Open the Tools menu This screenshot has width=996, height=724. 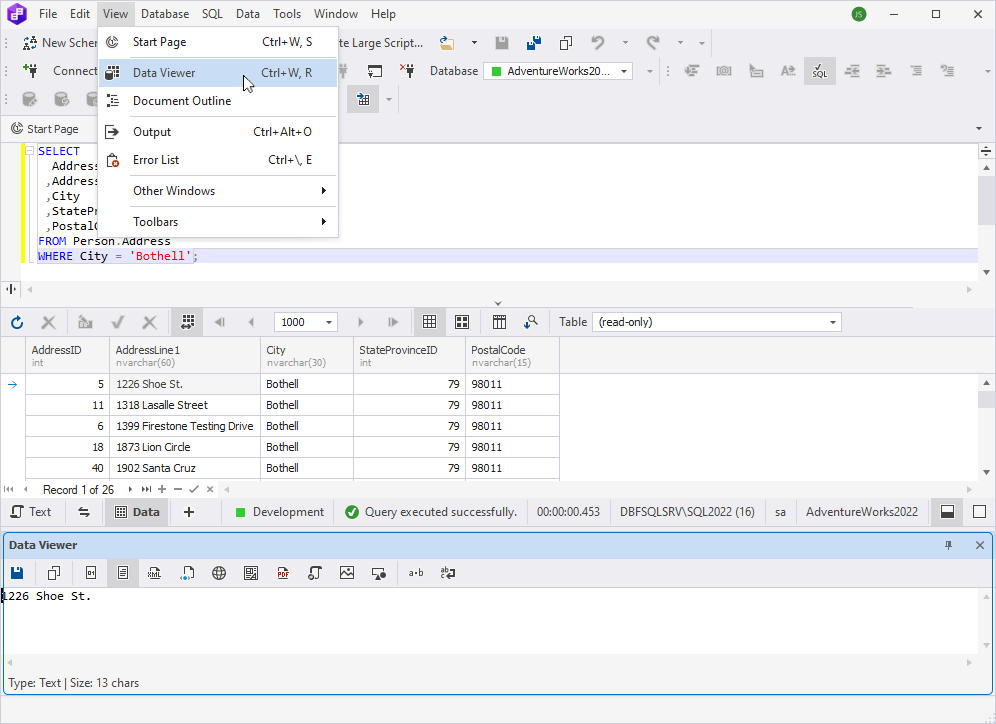coord(287,13)
